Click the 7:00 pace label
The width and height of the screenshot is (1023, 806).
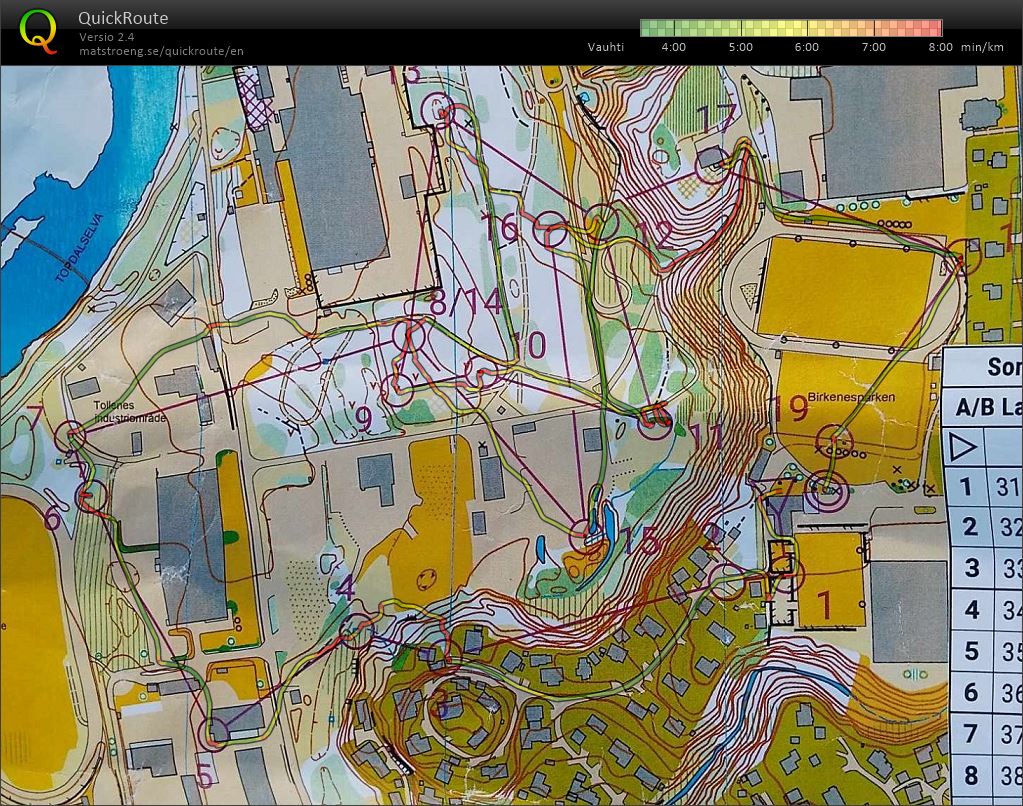(874, 47)
